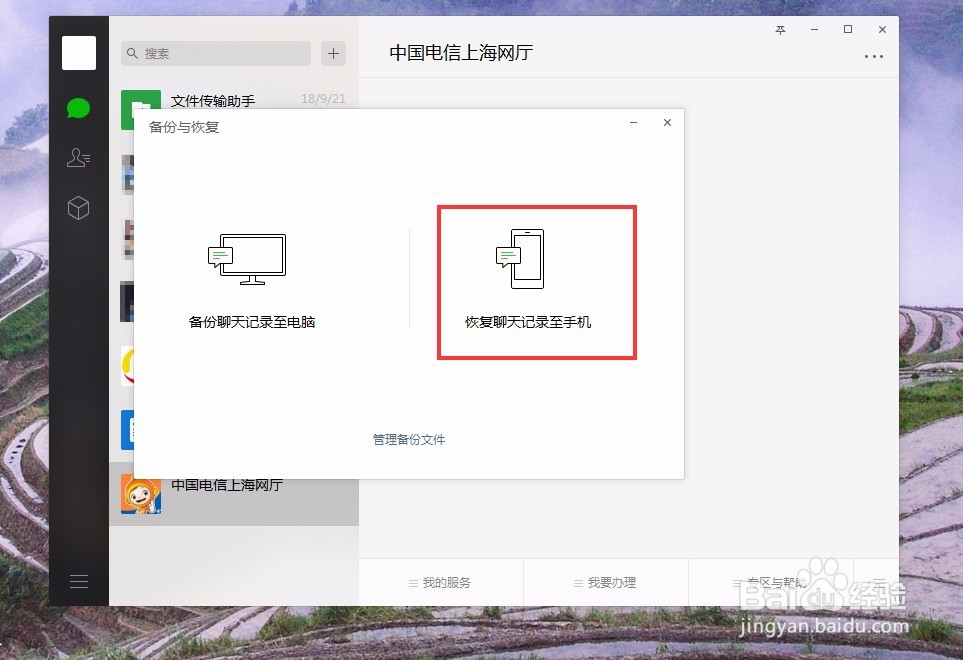Open the 专区与帮助 tab
Image resolution: width=963 pixels, height=660 pixels.
768,582
